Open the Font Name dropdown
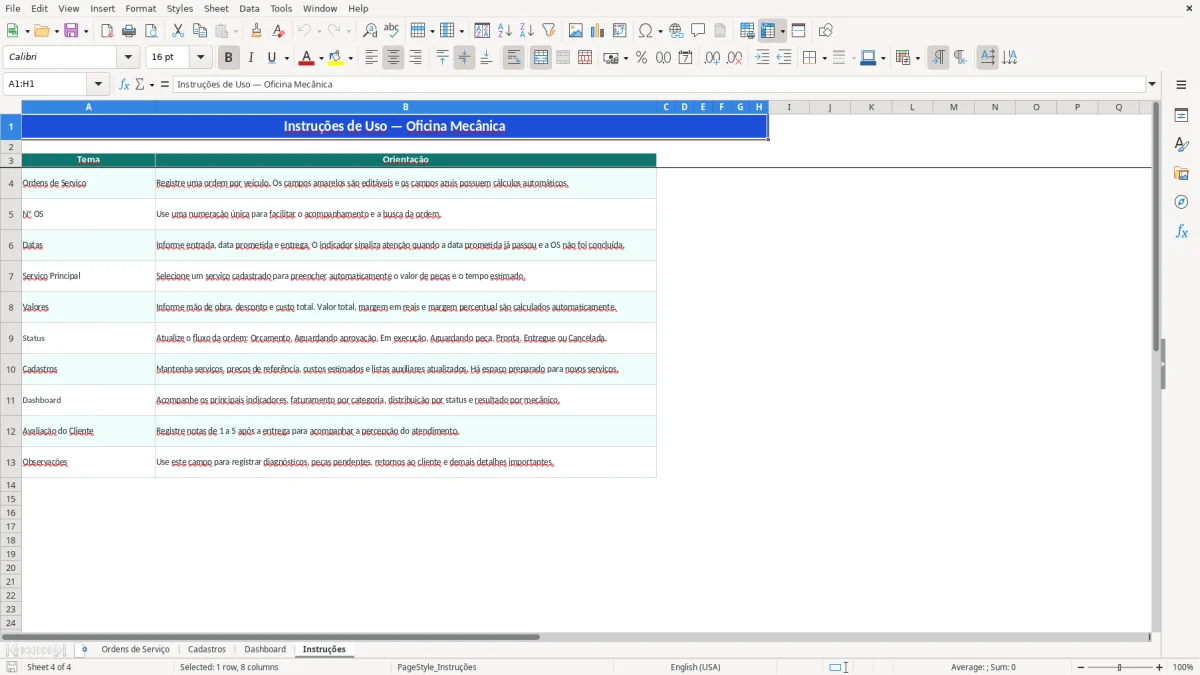The height and width of the screenshot is (675, 1200). 128,58
